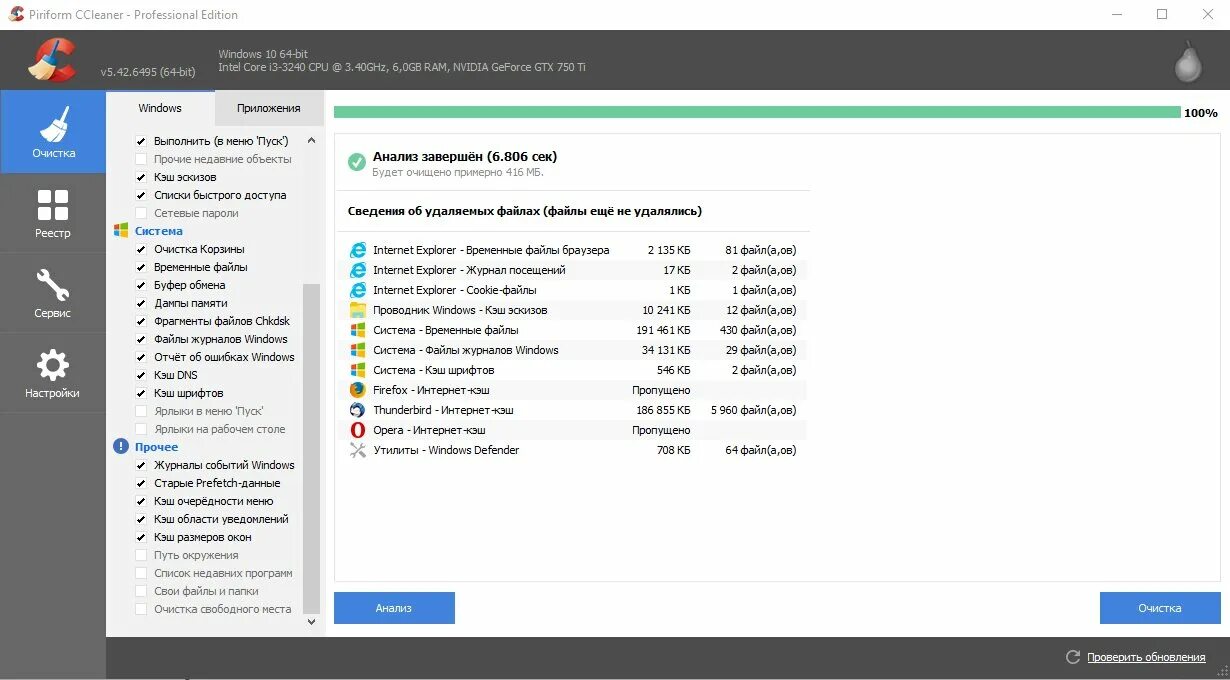Open the Сервис tools section
This screenshot has width=1230, height=680.
pyautogui.click(x=53, y=293)
